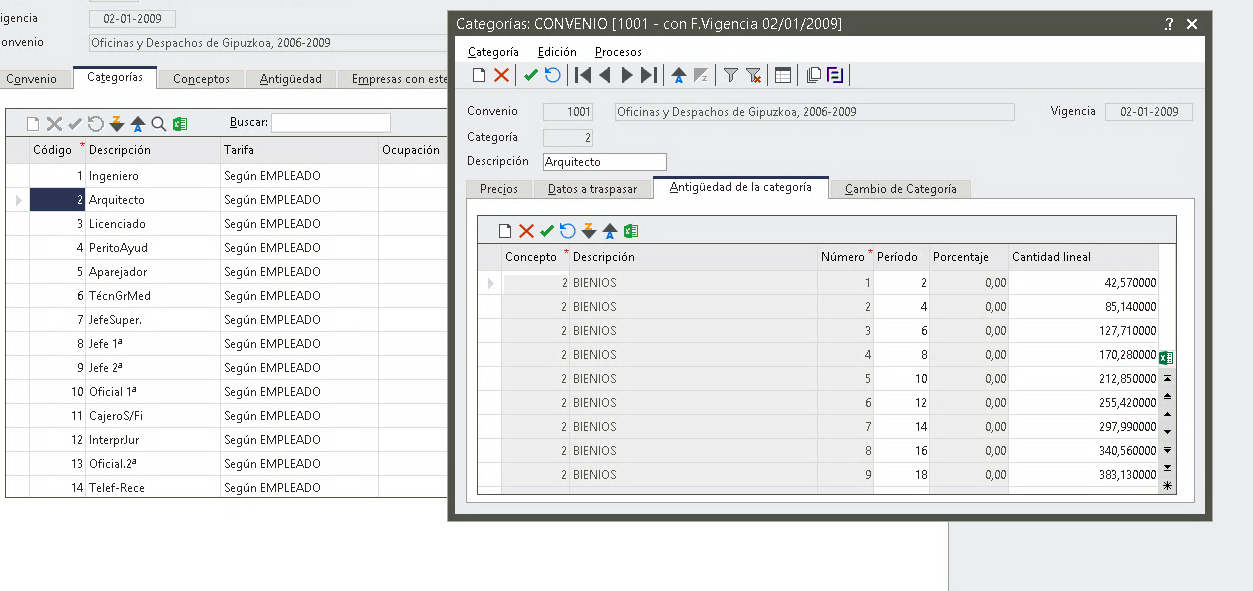Click the Ocupación column header in background list
1253x591 pixels.
click(x=411, y=150)
